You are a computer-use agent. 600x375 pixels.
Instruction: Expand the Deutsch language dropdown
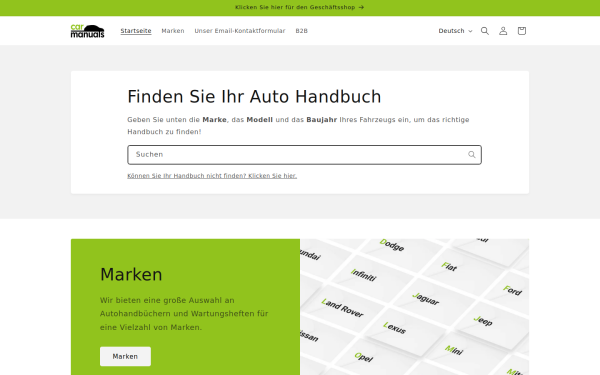[x=455, y=31]
